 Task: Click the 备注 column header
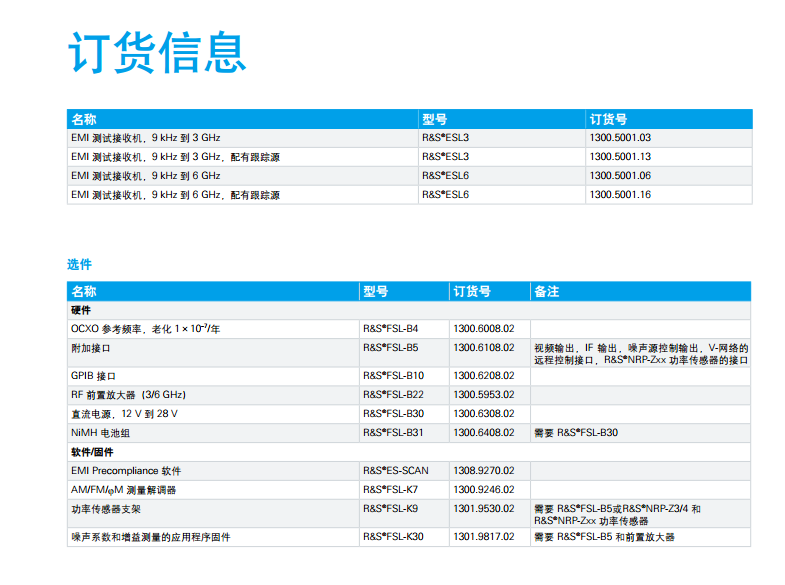click(546, 291)
